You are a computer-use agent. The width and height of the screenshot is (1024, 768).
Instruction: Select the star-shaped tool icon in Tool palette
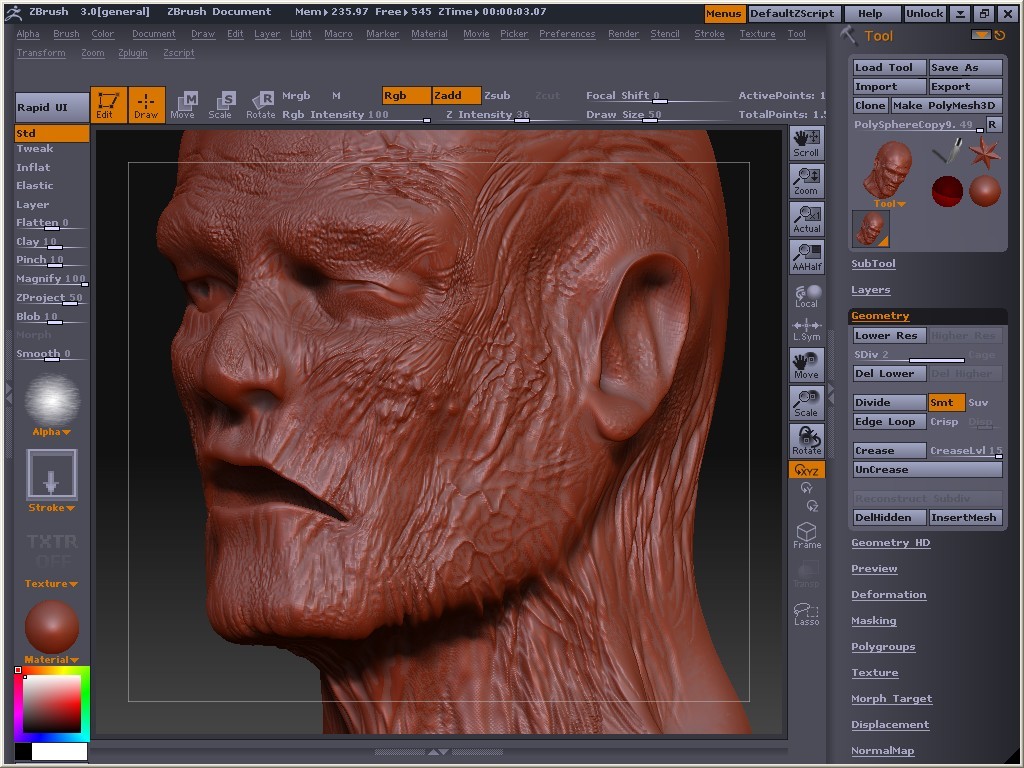(984, 153)
